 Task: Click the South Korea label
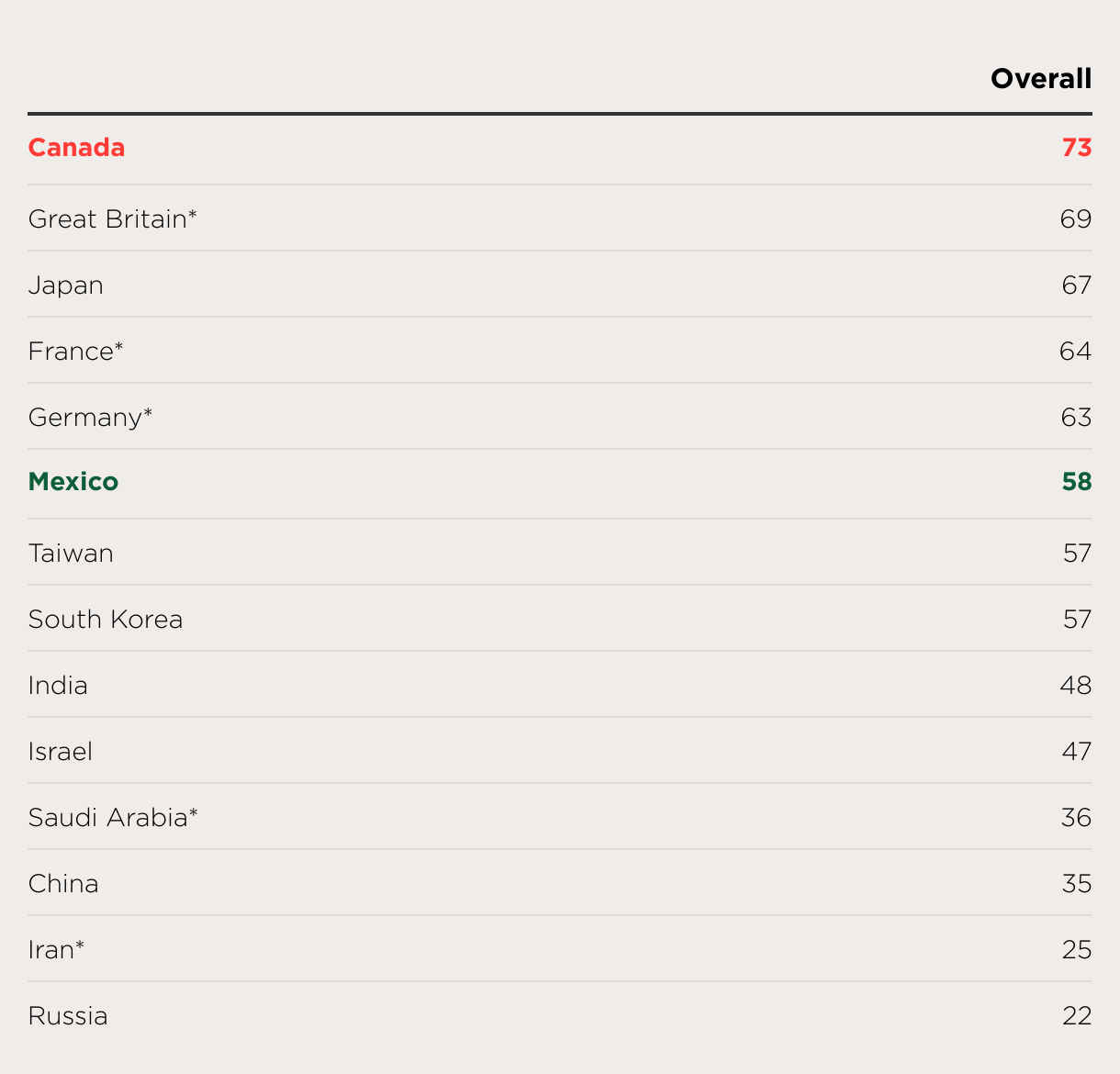point(105,620)
